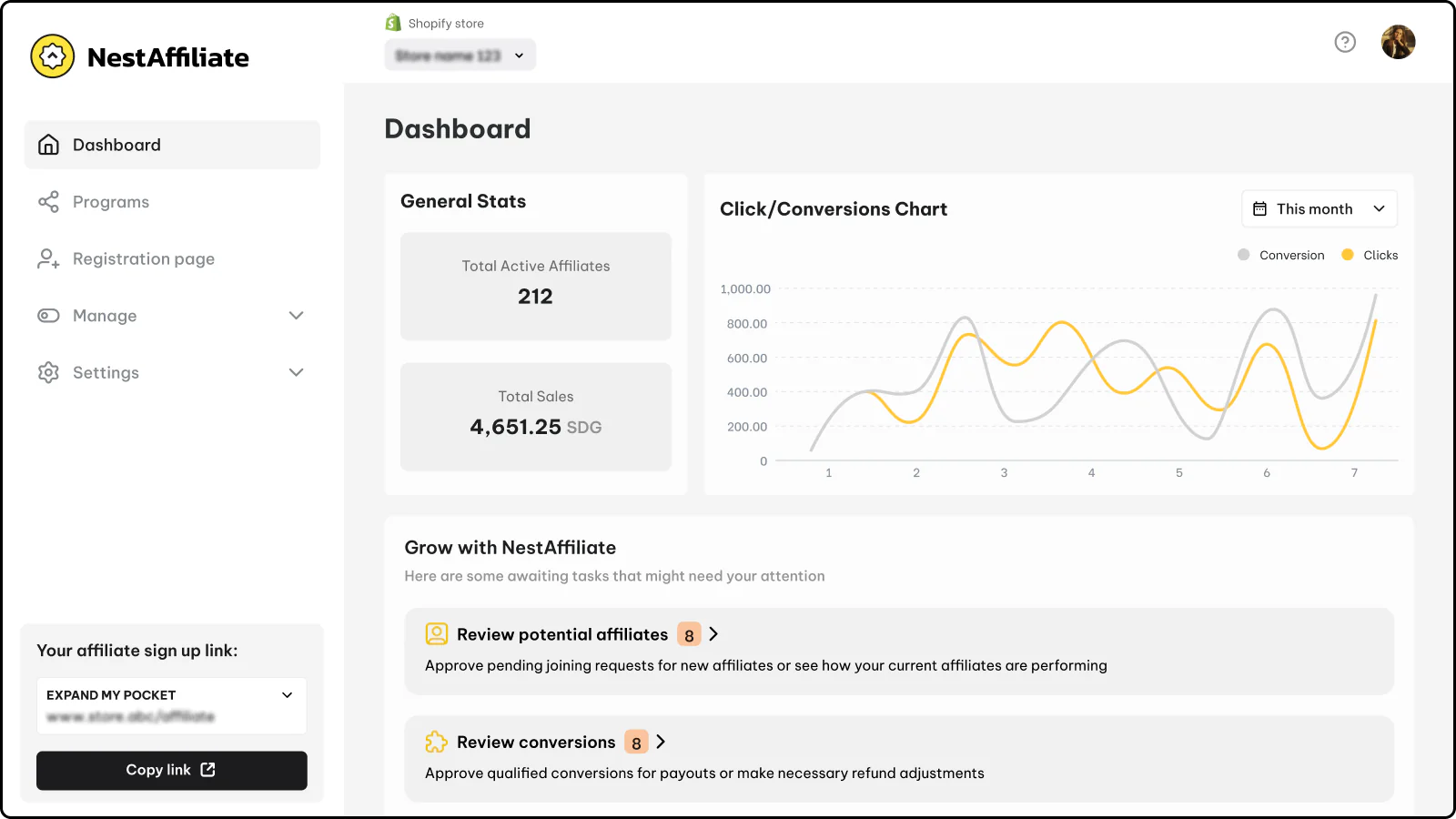The image size is (1456, 819).
Task: Select the Settings menu item
Action: tap(172, 373)
